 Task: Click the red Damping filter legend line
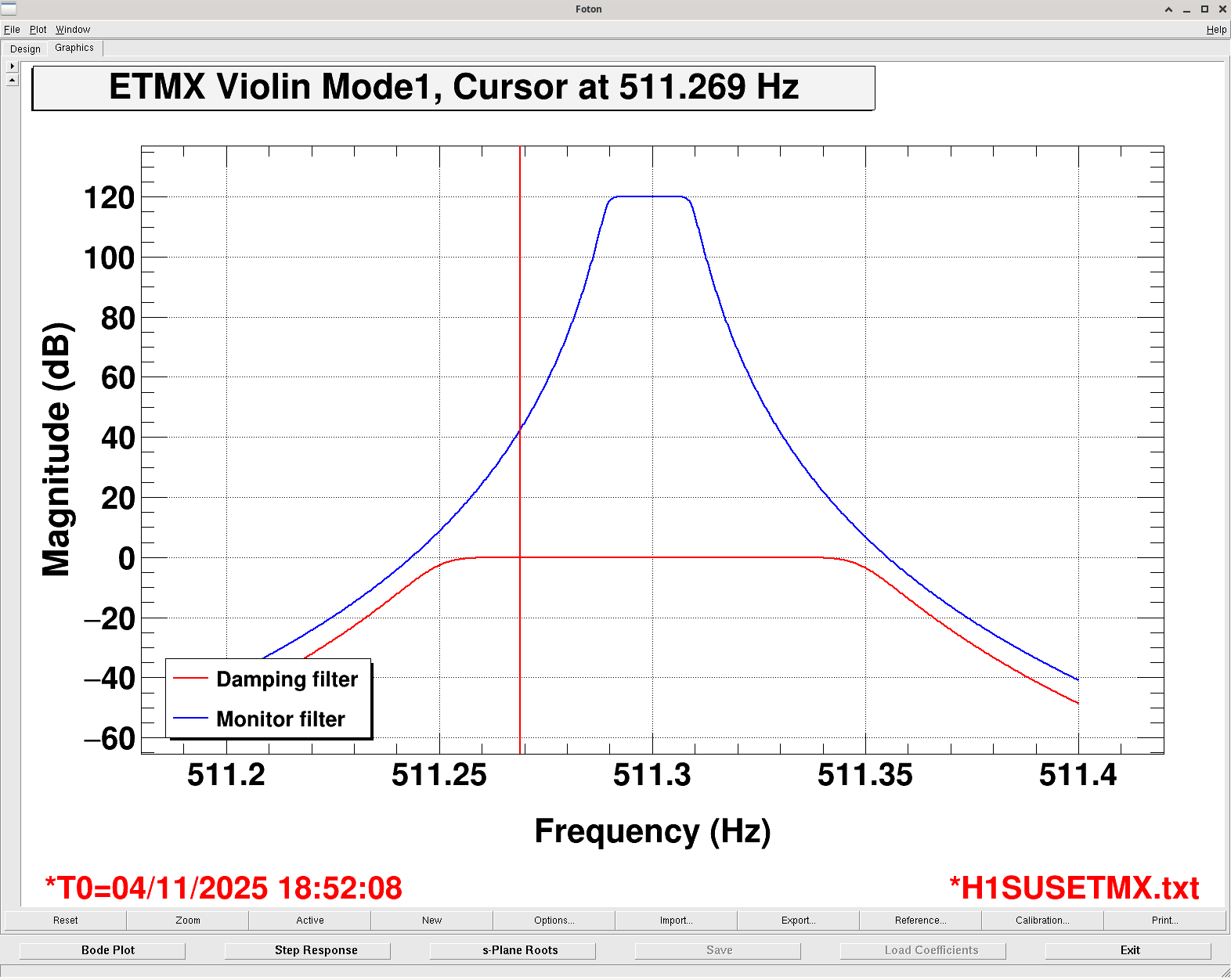190,679
